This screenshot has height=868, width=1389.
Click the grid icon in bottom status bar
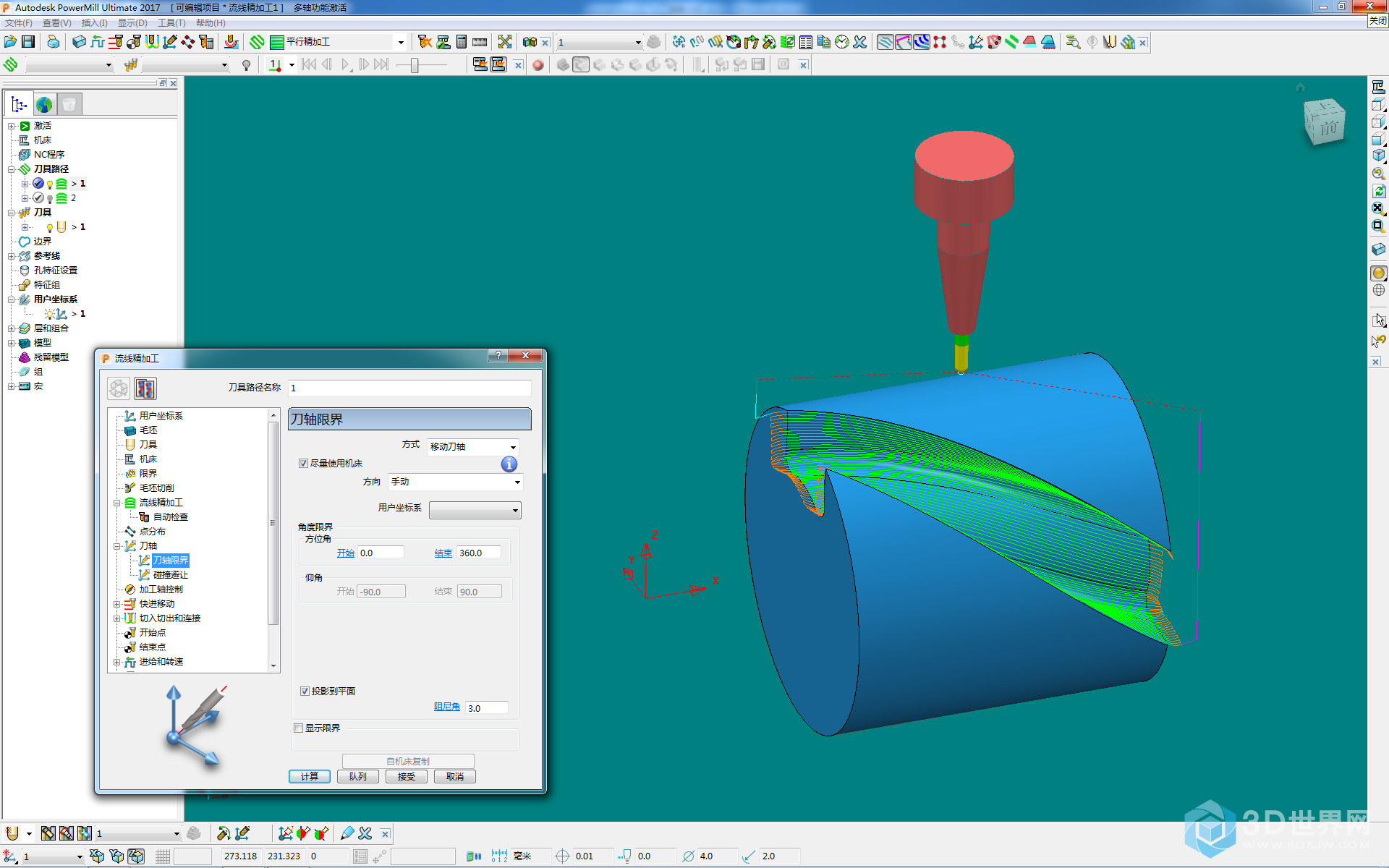[163, 856]
